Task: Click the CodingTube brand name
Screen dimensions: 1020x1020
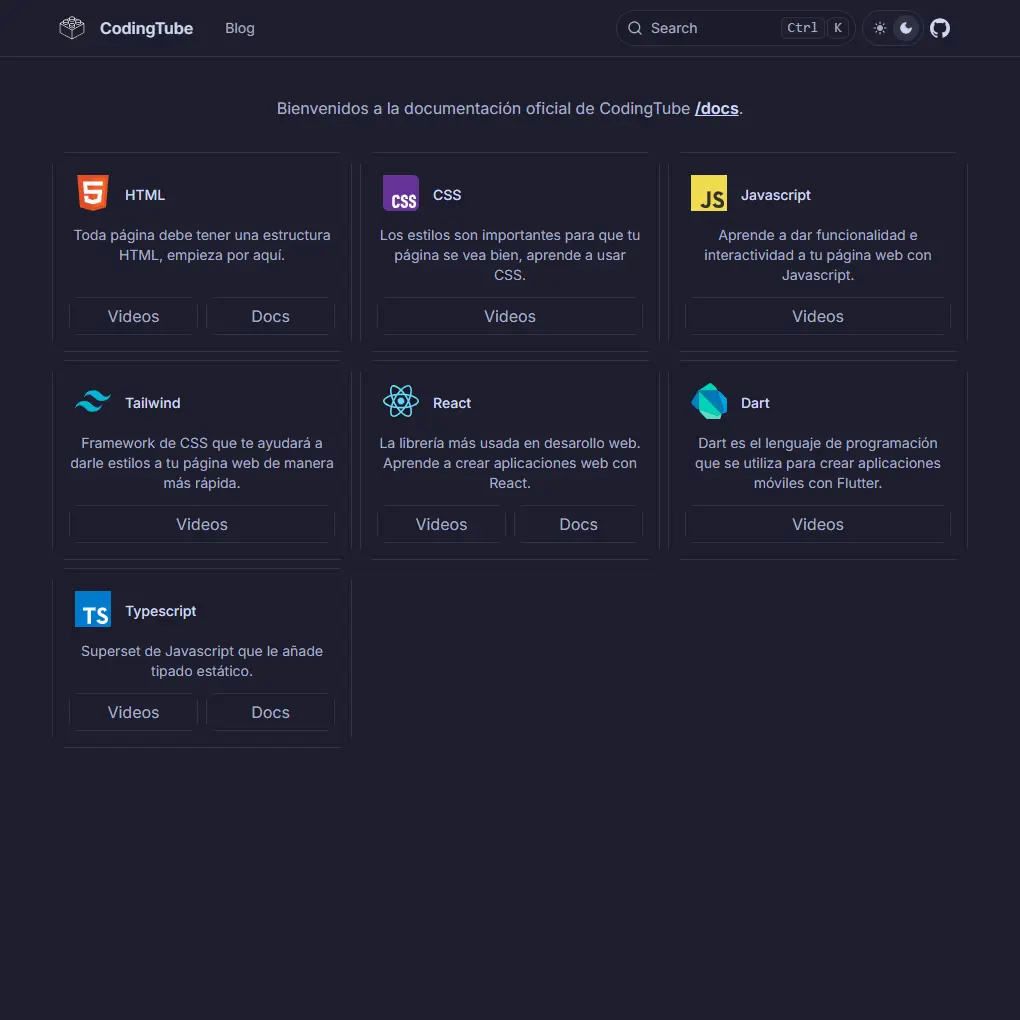Action: pos(146,28)
